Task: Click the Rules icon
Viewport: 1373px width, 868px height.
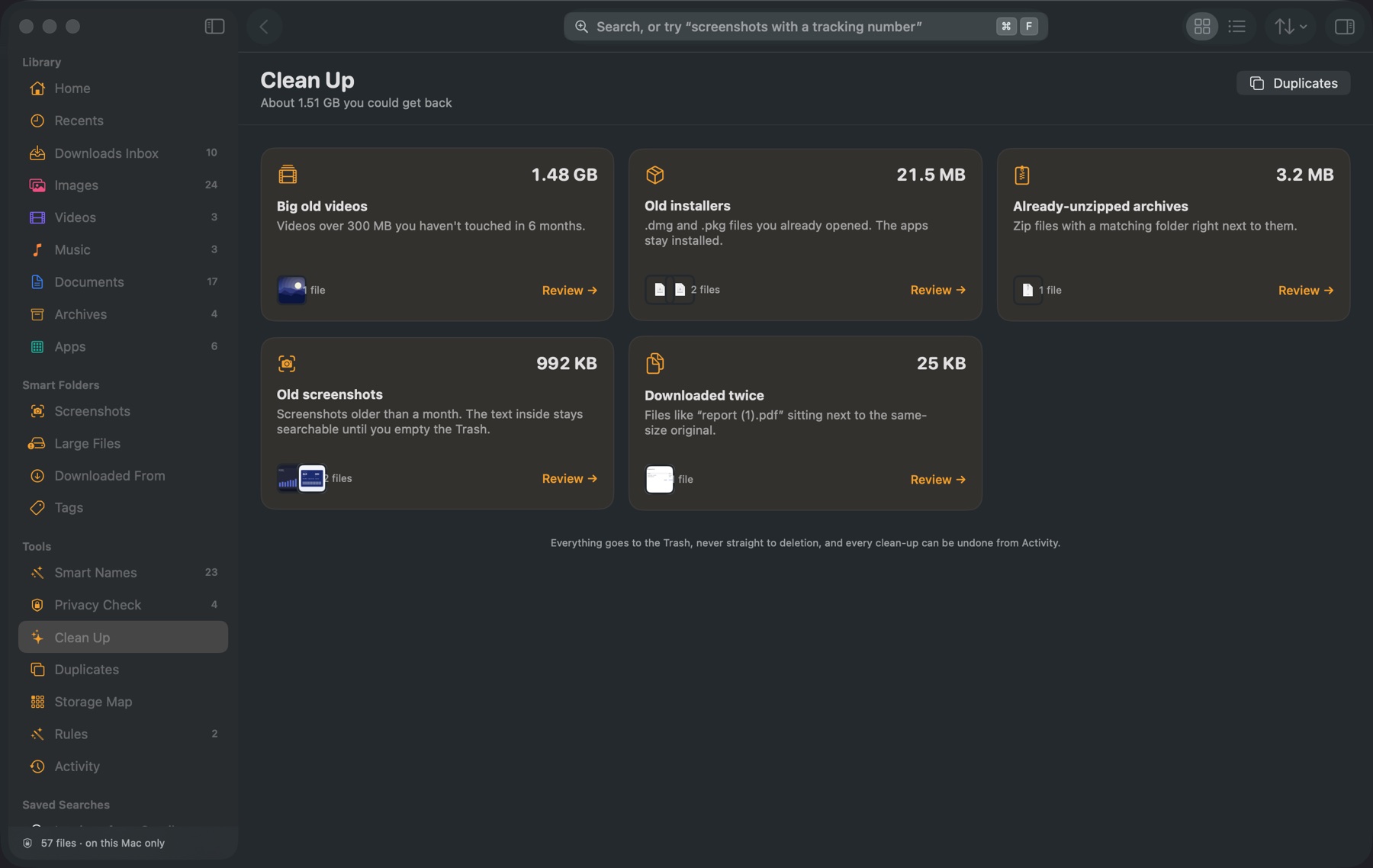Action: point(37,734)
